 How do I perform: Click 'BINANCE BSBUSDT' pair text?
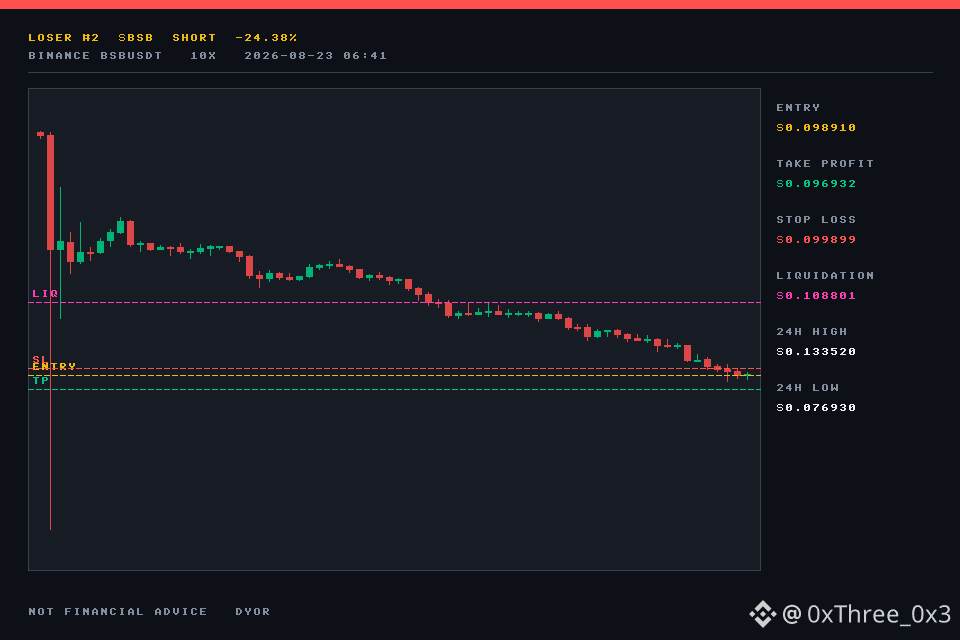pyautogui.click(x=95, y=56)
